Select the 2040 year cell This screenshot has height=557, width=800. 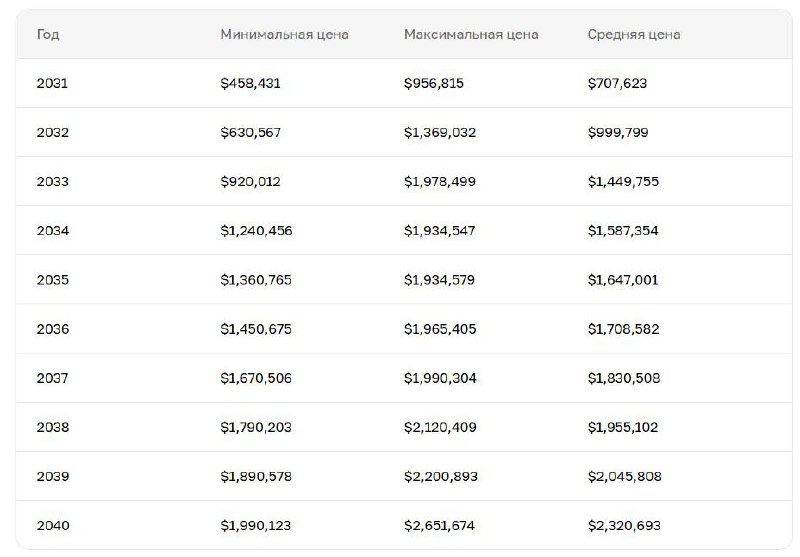(x=52, y=525)
